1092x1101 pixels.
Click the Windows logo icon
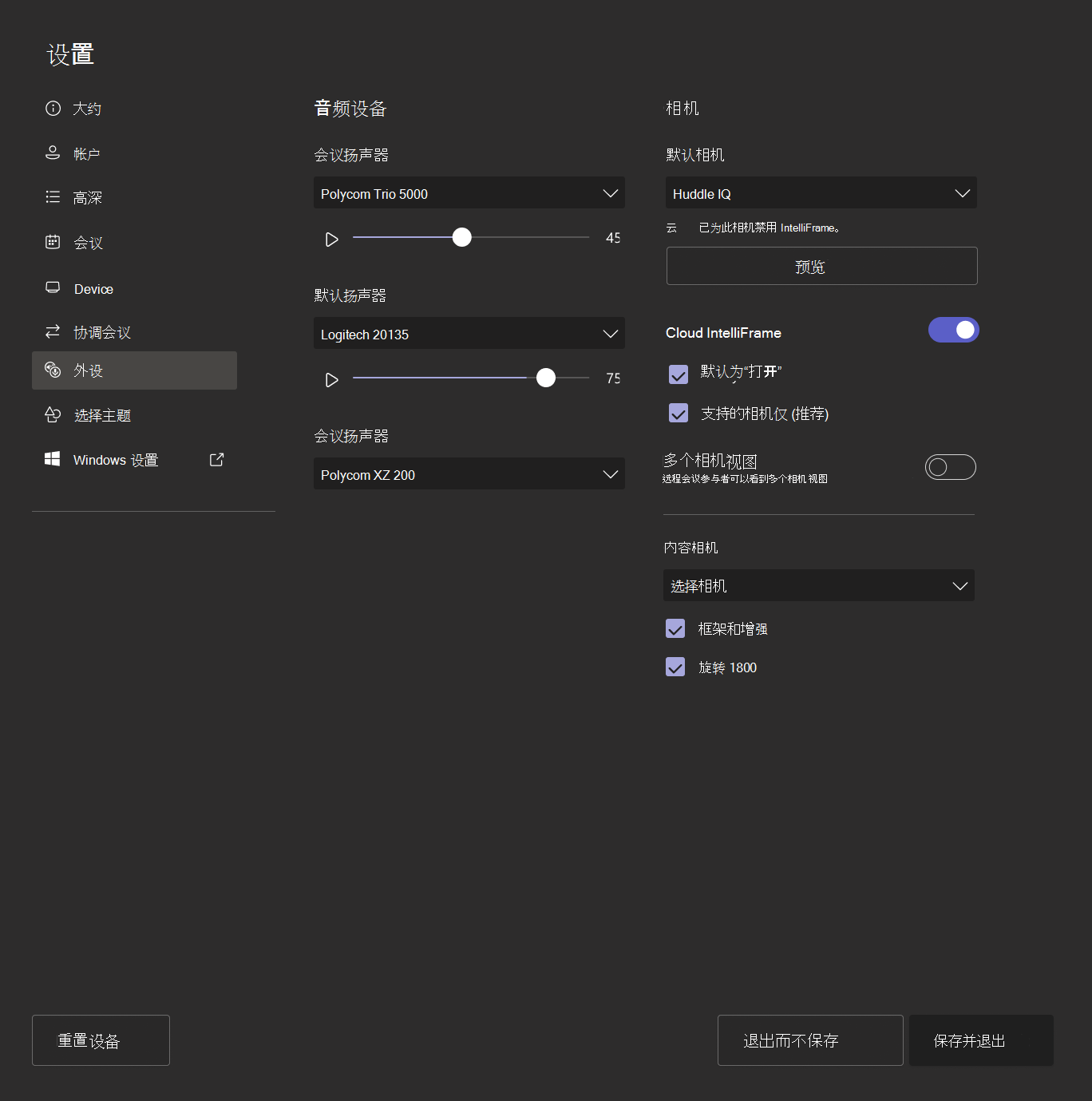tap(53, 459)
